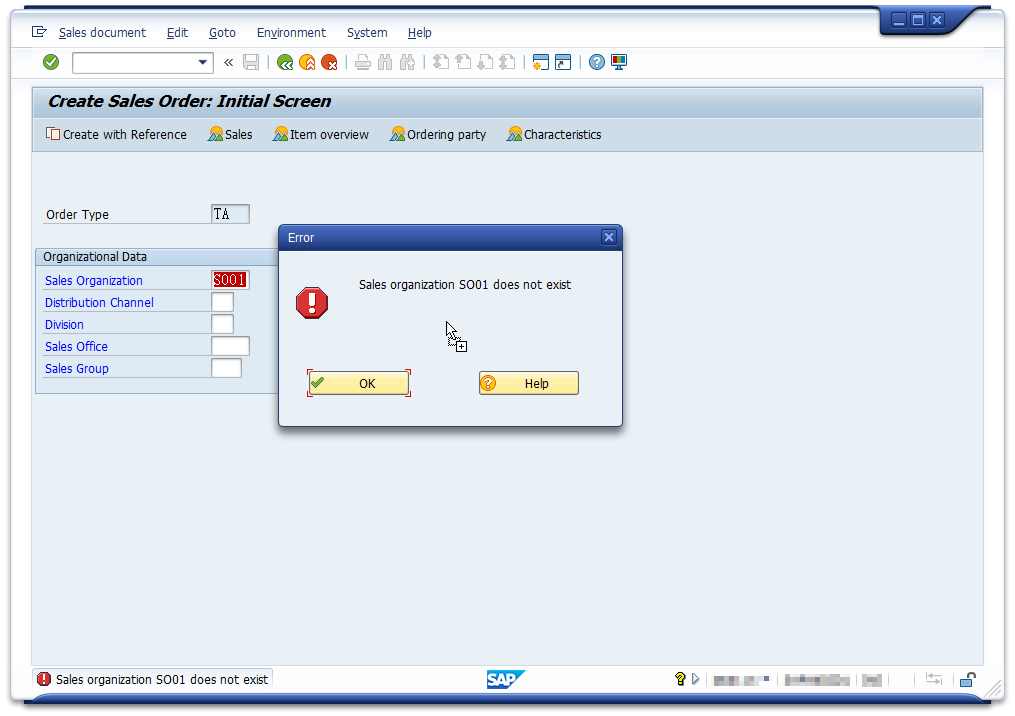The image size is (1015, 716).
Task: Click the Generate Shortcut toolbar icon
Action: tap(563, 62)
